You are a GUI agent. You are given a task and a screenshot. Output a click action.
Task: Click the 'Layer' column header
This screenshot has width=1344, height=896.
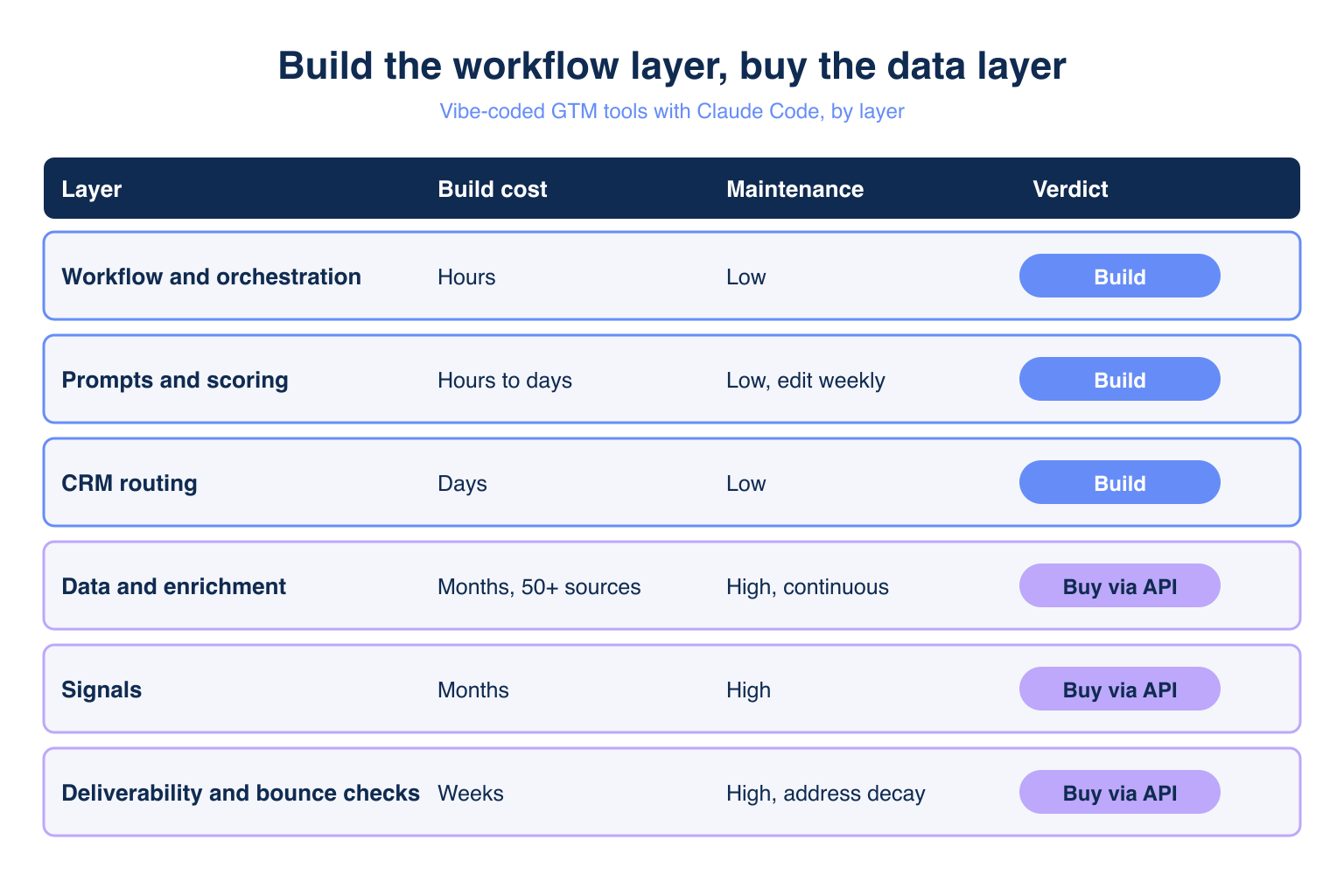click(92, 189)
